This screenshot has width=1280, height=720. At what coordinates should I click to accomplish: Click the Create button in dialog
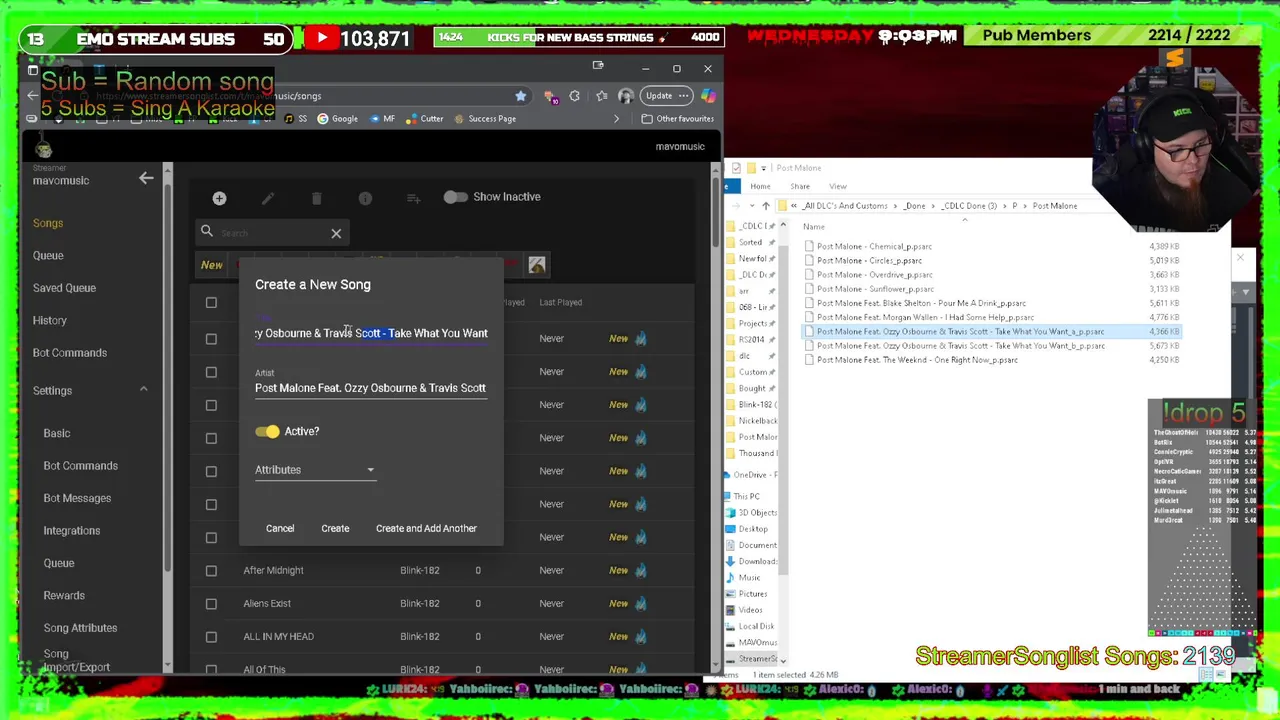[335, 528]
